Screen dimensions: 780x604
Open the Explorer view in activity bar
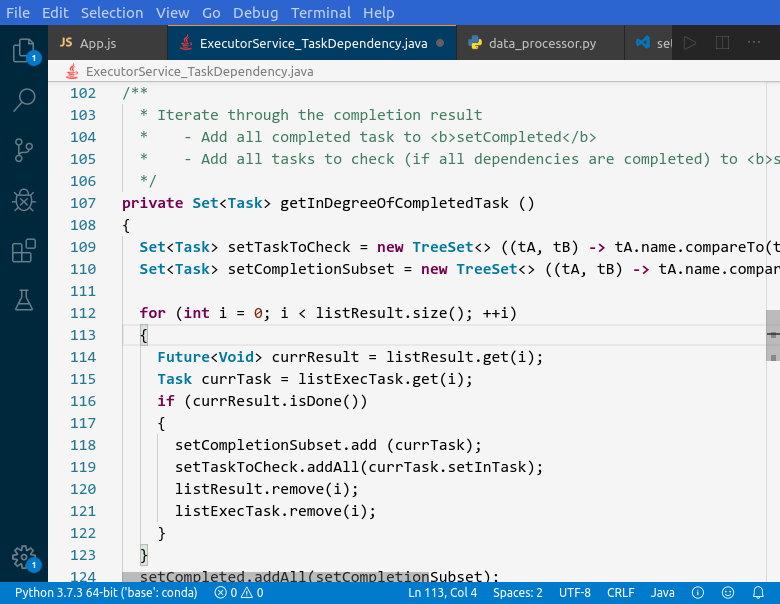pos(24,52)
